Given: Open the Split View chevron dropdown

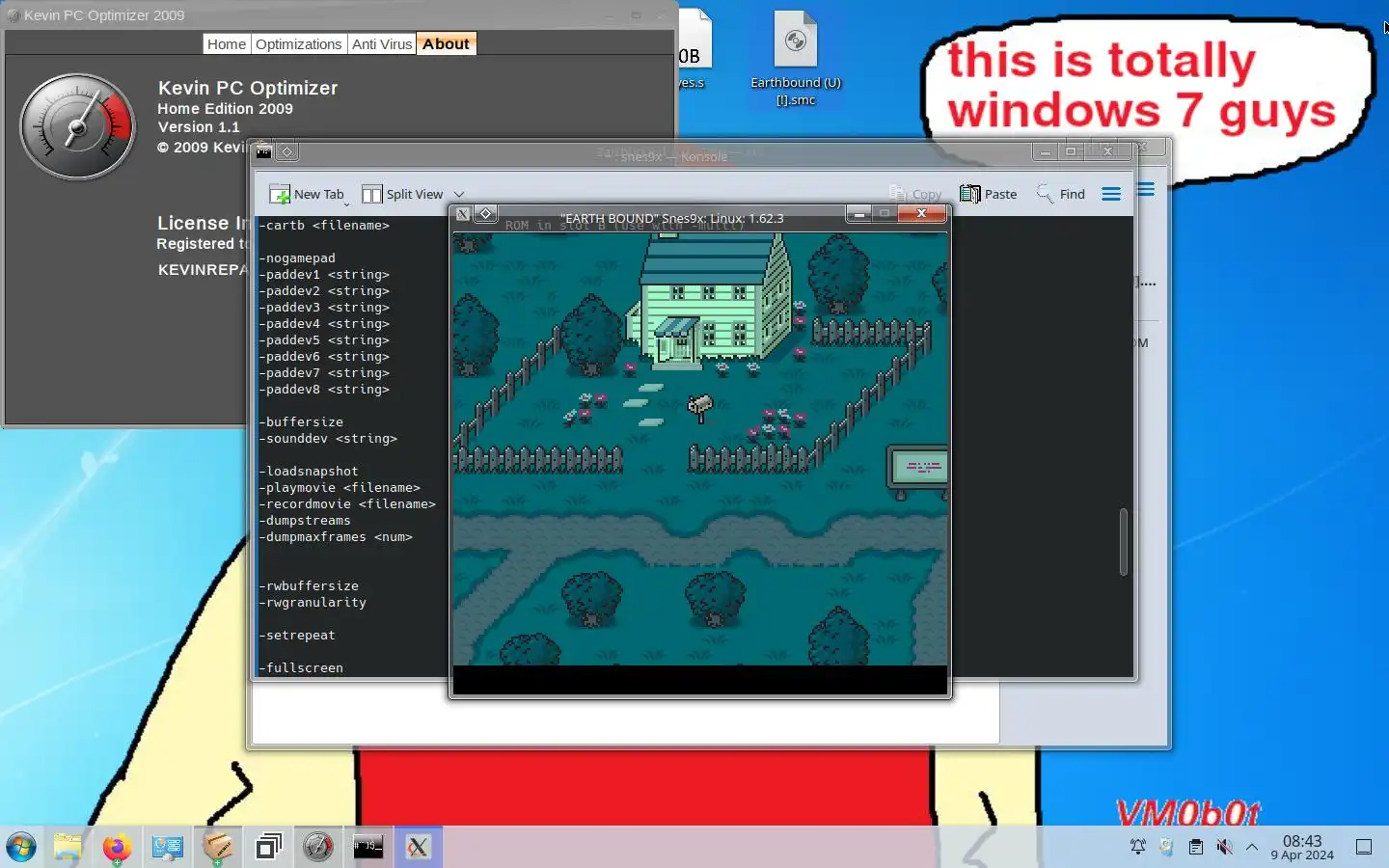Looking at the screenshot, I should pyautogui.click(x=459, y=194).
